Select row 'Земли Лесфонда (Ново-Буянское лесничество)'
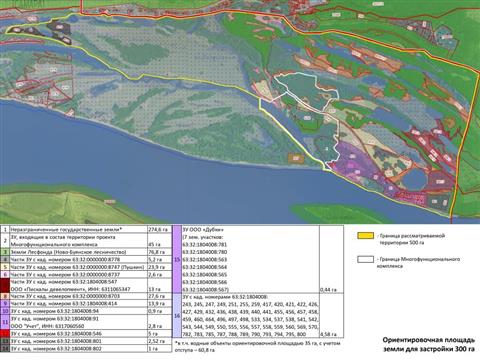 click(x=86, y=252)
